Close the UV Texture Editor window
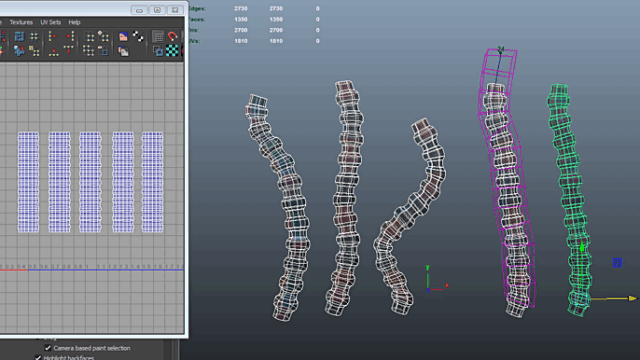 point(175,10)
